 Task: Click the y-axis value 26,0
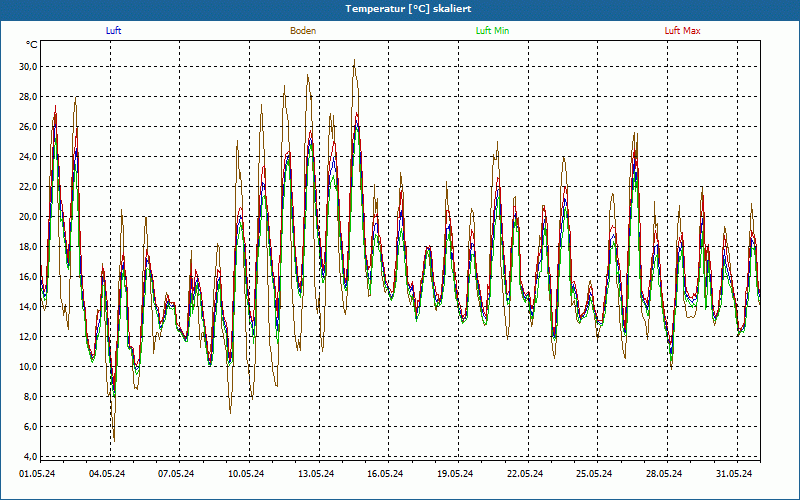[28, 127]
